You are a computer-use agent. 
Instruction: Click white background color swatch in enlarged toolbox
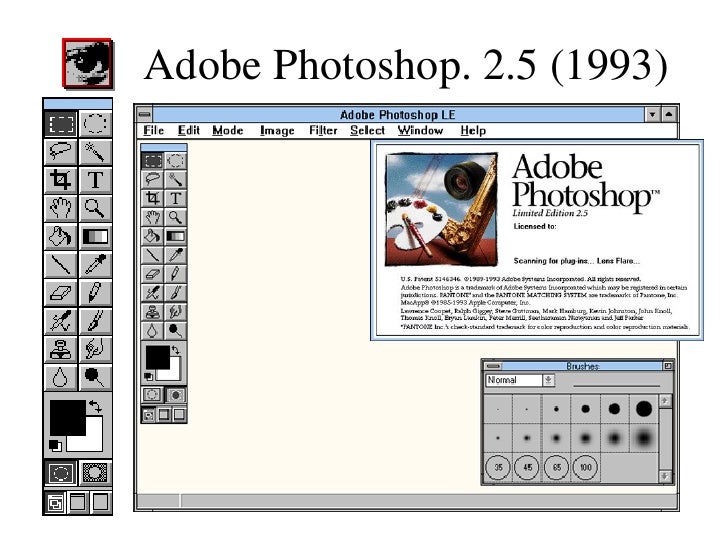point(94,441)
